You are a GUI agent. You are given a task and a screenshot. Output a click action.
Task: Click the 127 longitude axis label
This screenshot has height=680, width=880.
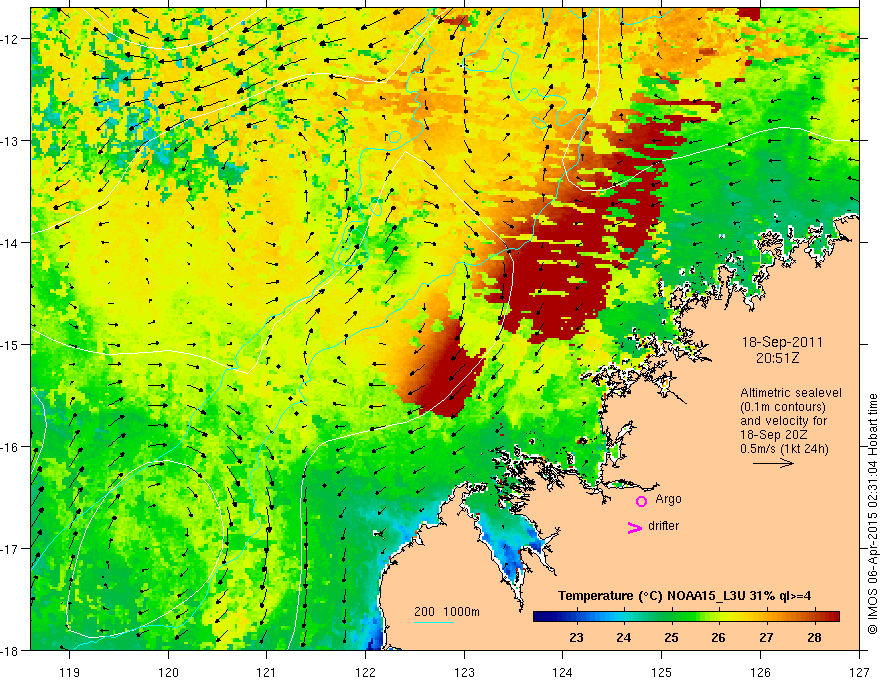(x=859, y=673)
